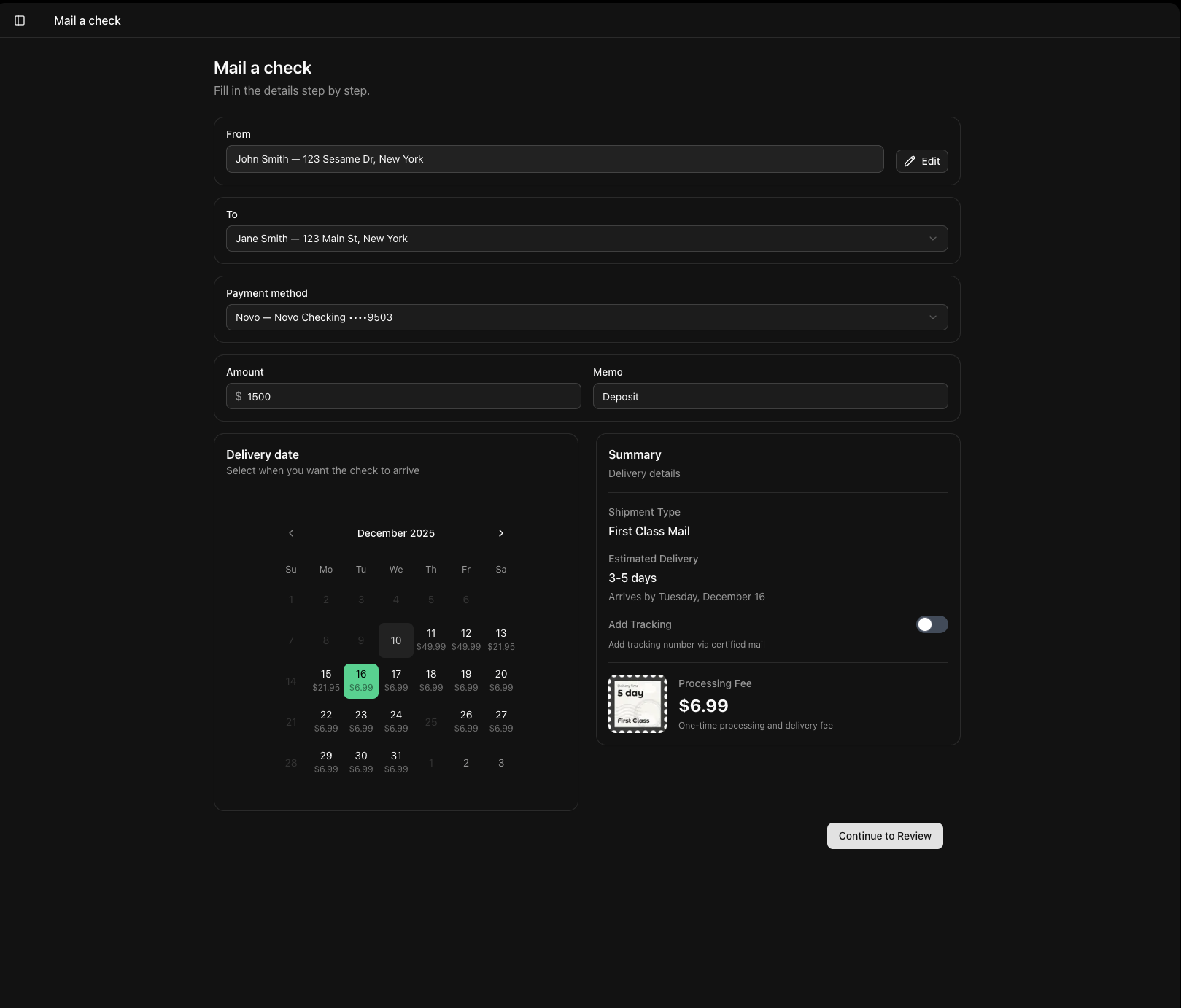
Task: Click the Memo field containing Deposit
Action: [770, 396]
